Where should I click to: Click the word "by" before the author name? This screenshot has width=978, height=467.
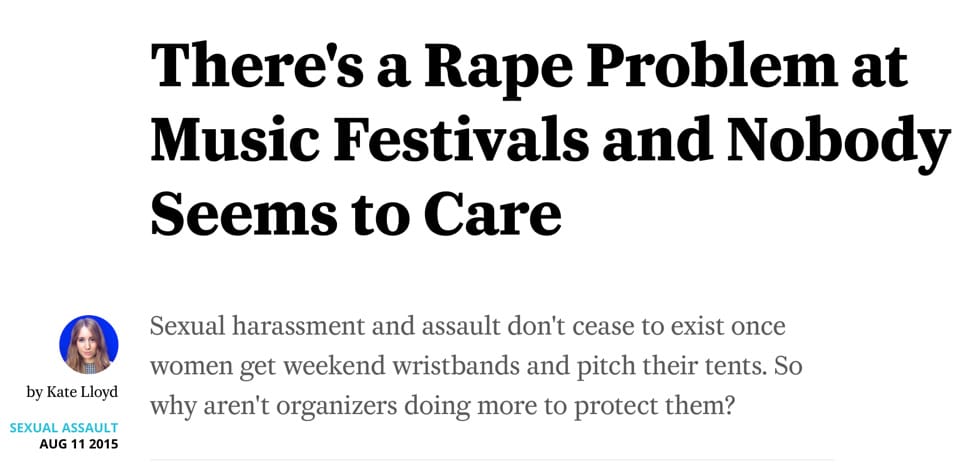click(x=34, y=390)
